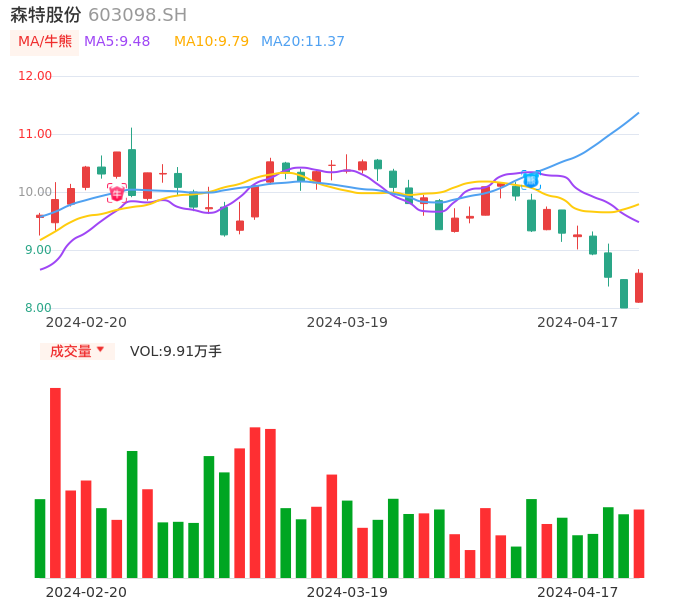
Task: Click the bull signal marker on the chart
Action: click(117, 193)
